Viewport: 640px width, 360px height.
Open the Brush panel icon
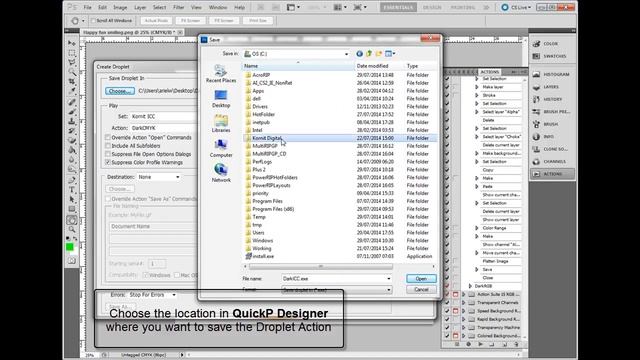(x=536, y=124)
